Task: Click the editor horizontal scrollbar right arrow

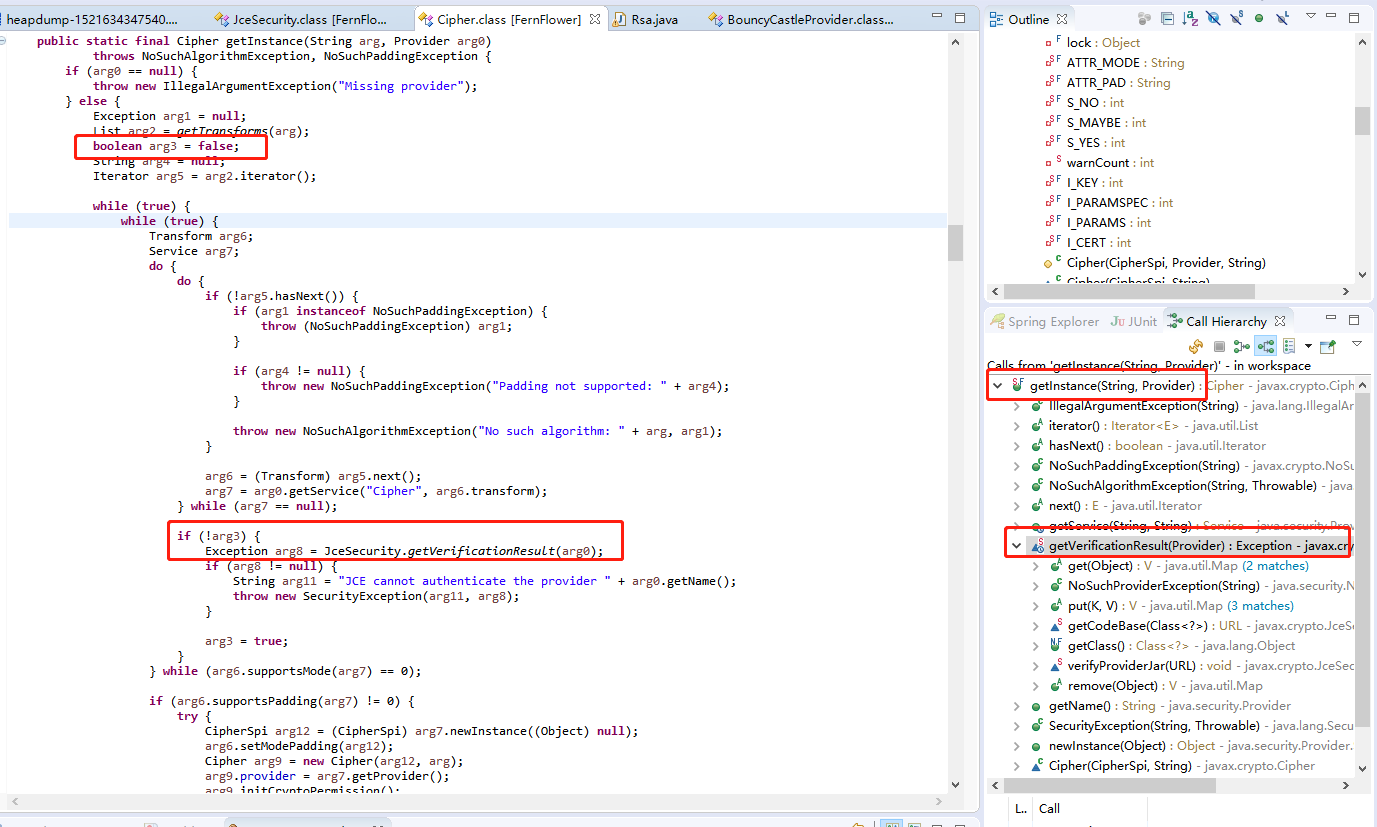Action: click(939, 801)
